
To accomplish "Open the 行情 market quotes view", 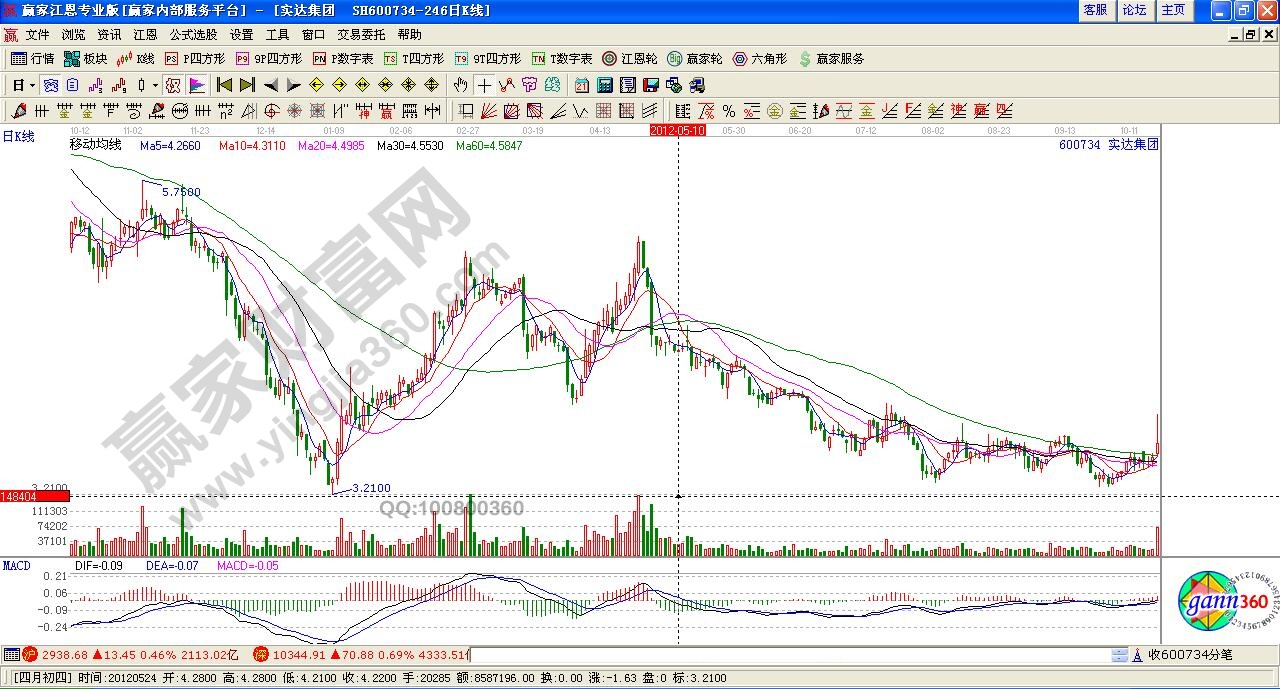I will [x=32, y=59].
